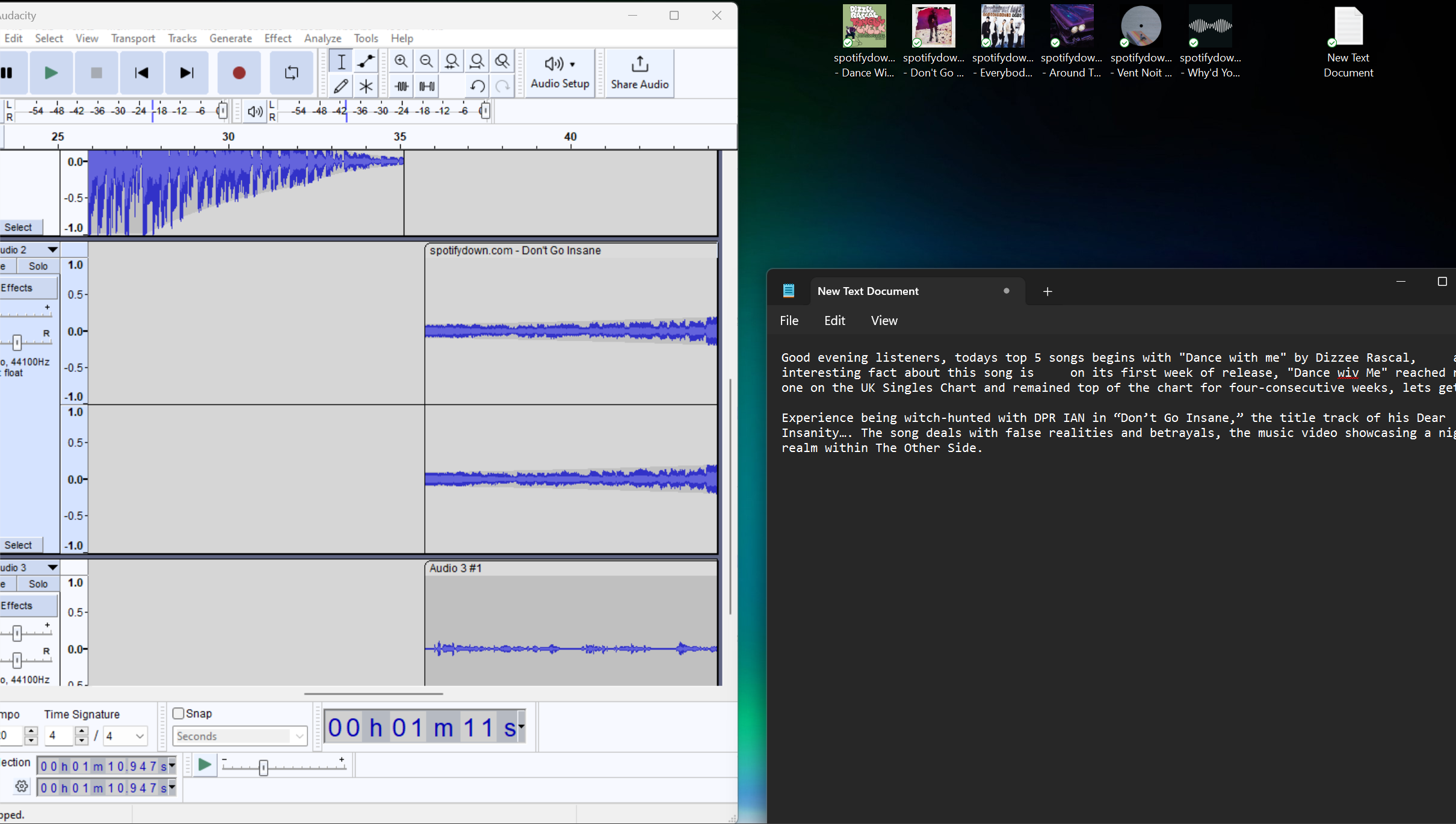
Task: Click the Redo arrow icon
Action: point(502,86)
